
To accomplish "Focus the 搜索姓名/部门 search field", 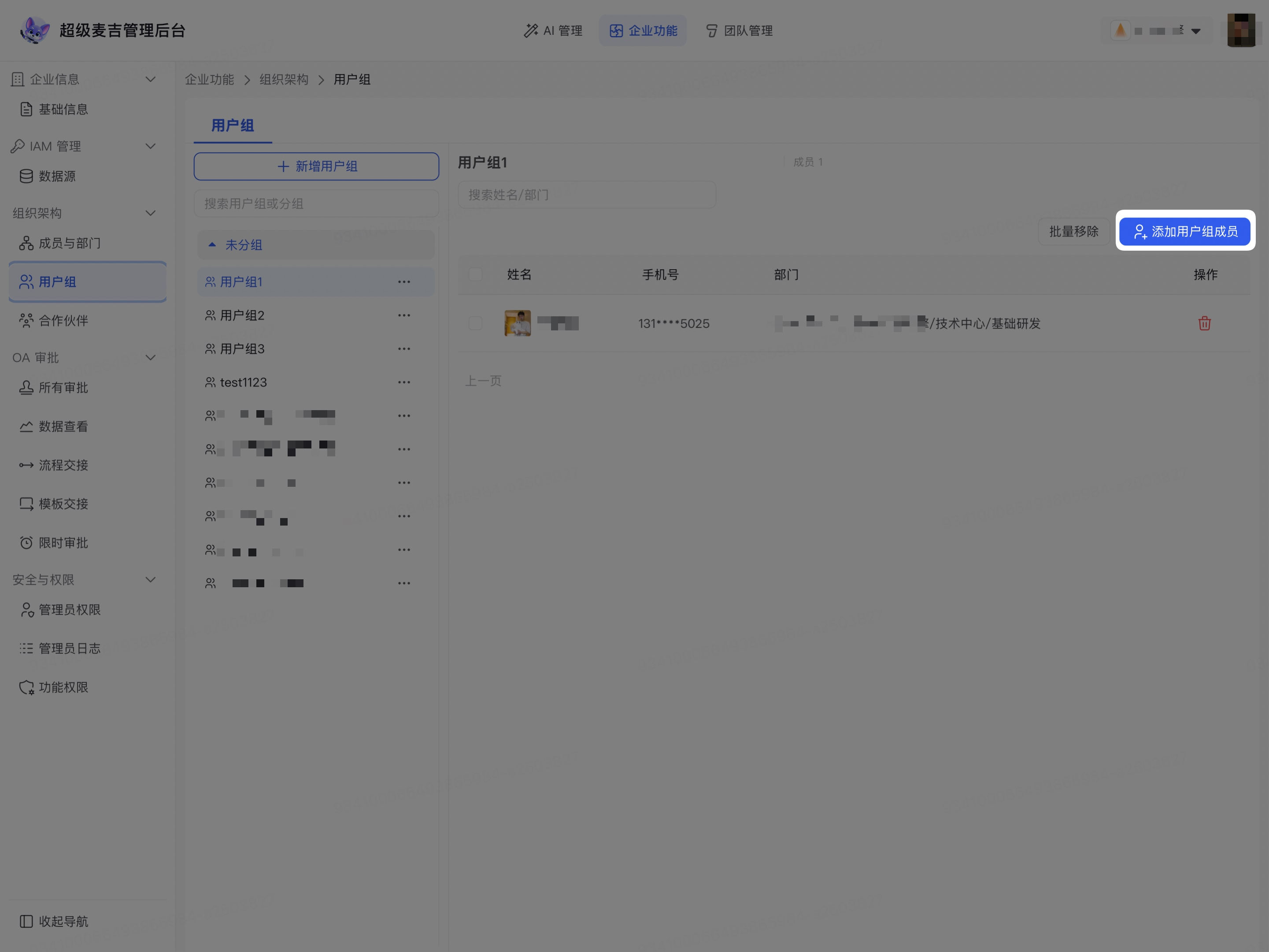I will pyautogui.click(x=586, y=195).
